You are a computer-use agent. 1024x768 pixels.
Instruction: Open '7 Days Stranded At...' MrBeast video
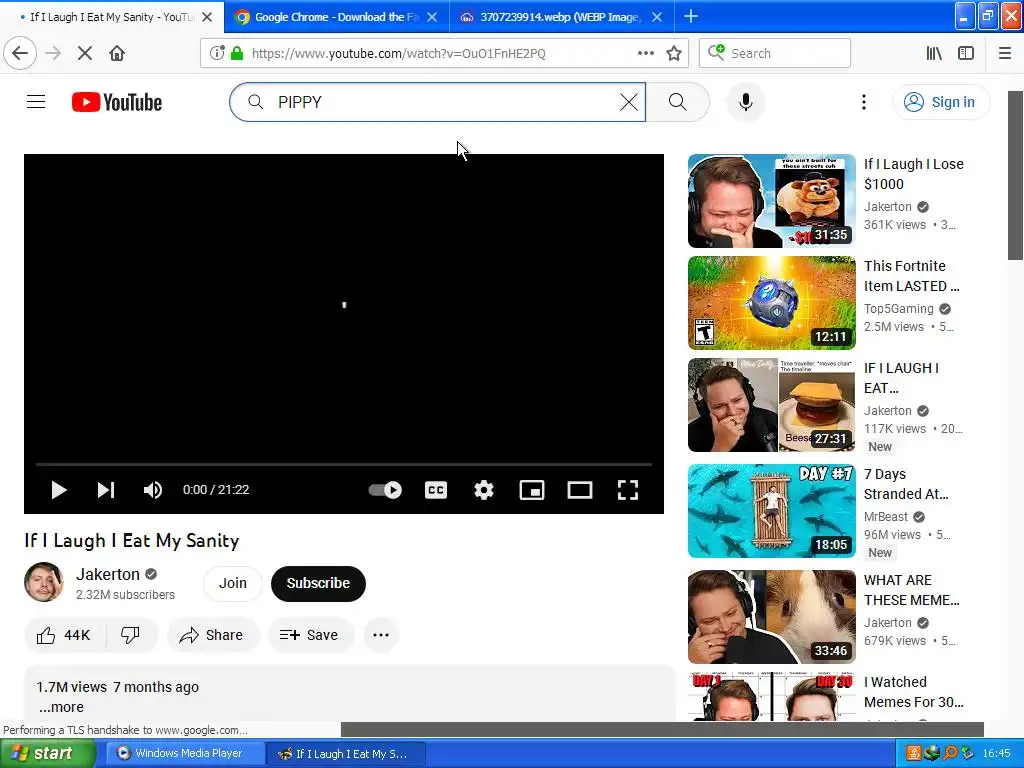pyautogui.click(x=771, y=511)
